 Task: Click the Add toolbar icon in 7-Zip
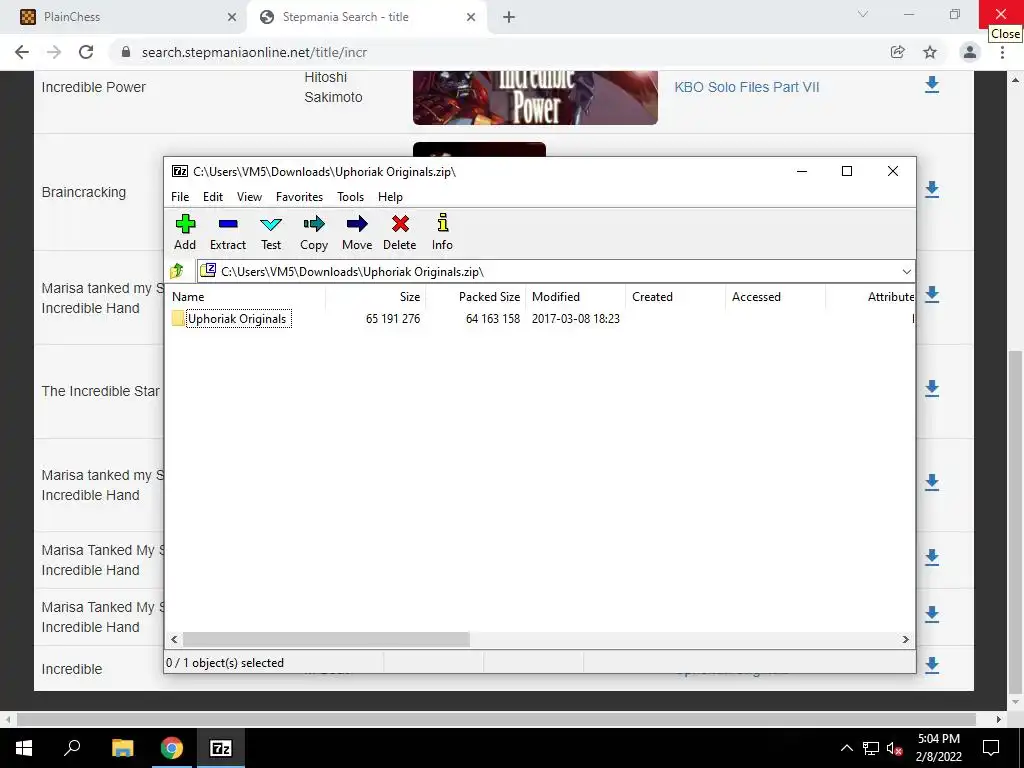click(185, 232)
